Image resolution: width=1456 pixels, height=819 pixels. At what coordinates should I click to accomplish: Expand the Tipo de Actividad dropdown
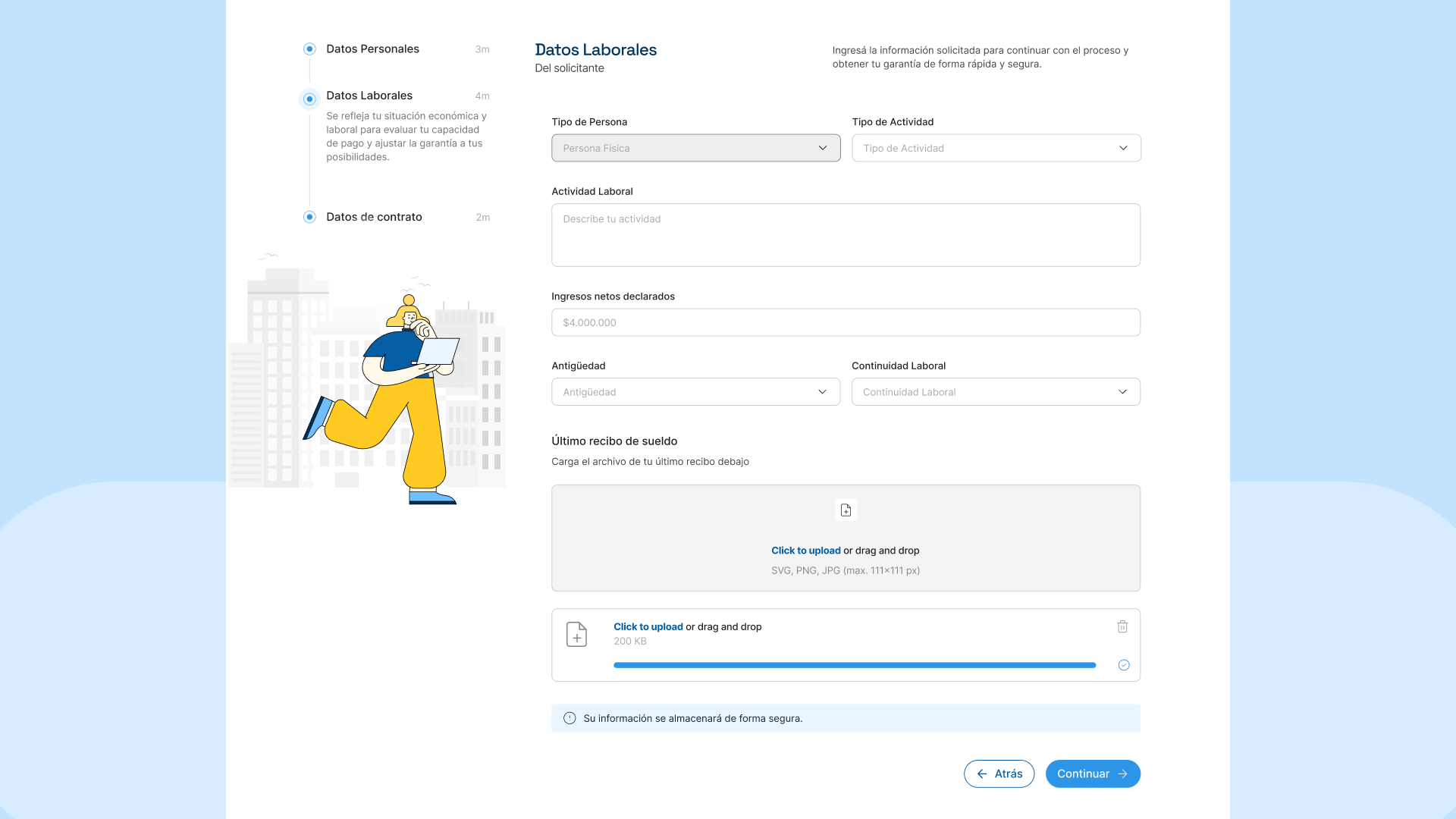[996, 148]
